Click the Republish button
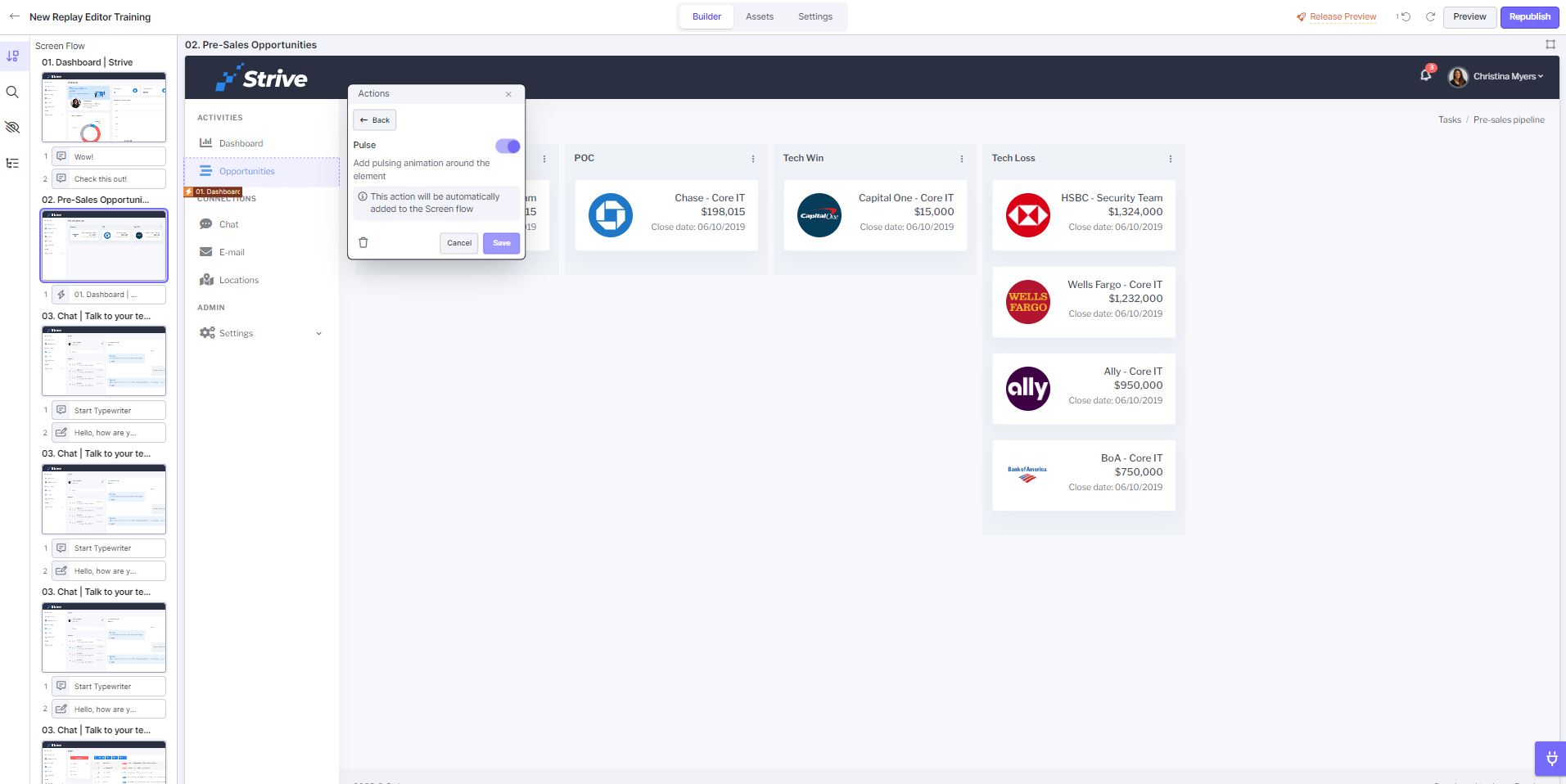Screen dimensions: 1566x784 (1529, 16)
